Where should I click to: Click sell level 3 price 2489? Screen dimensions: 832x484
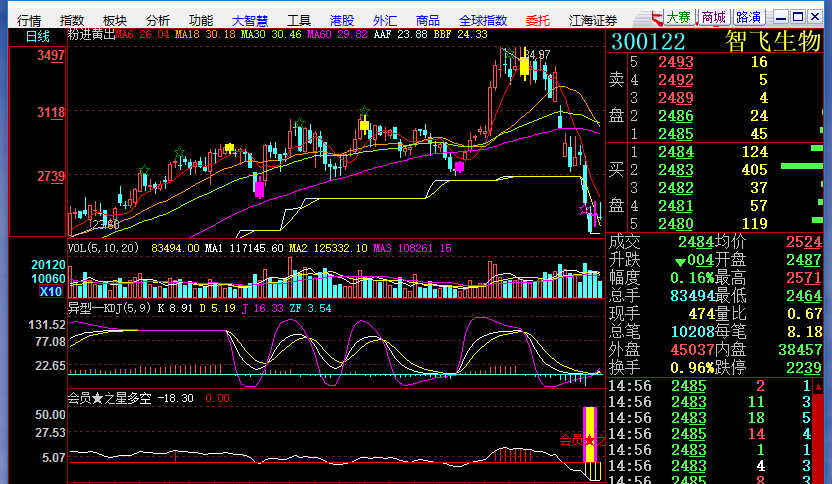675,98
